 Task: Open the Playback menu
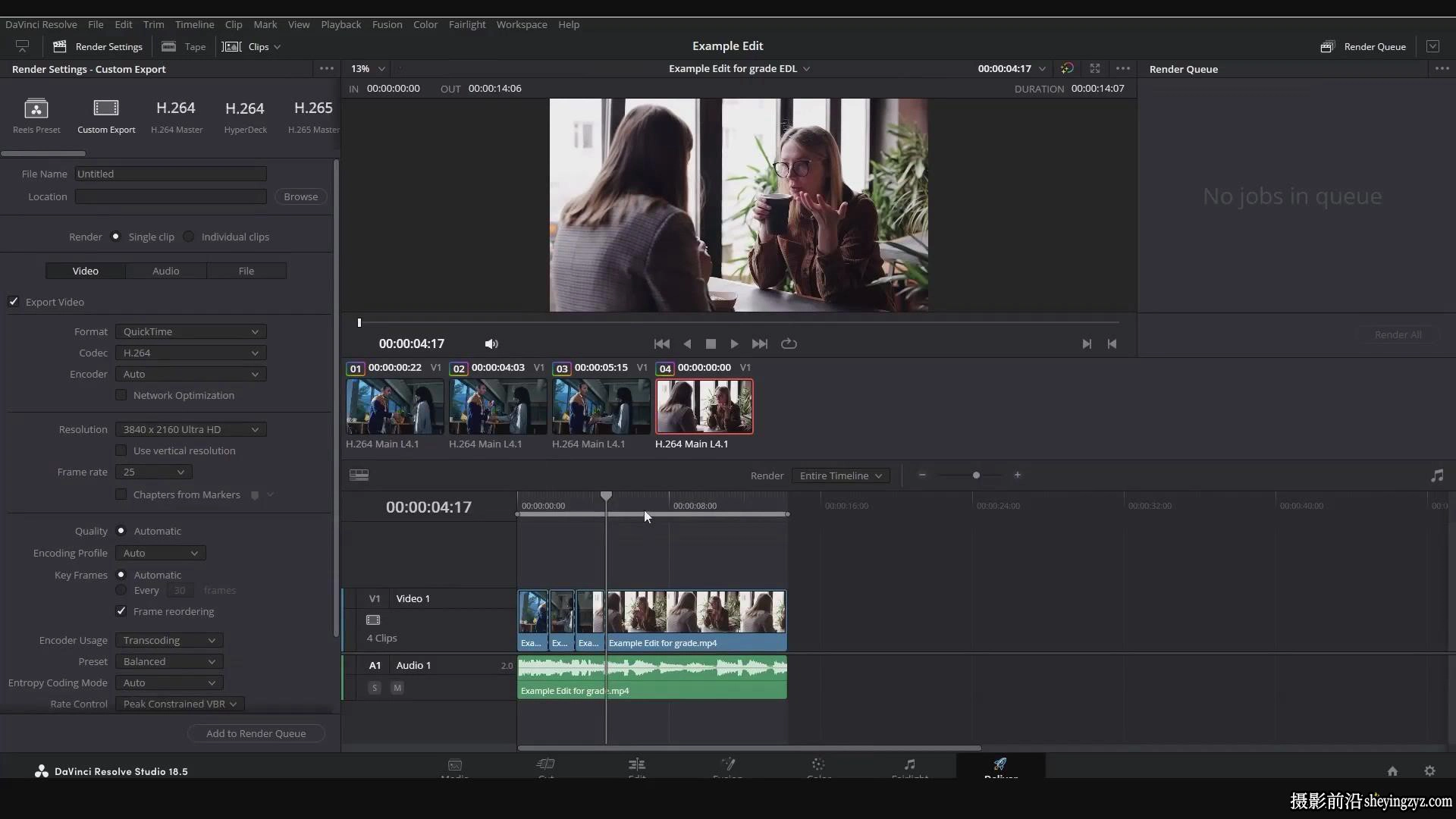(x=340, y=24)
